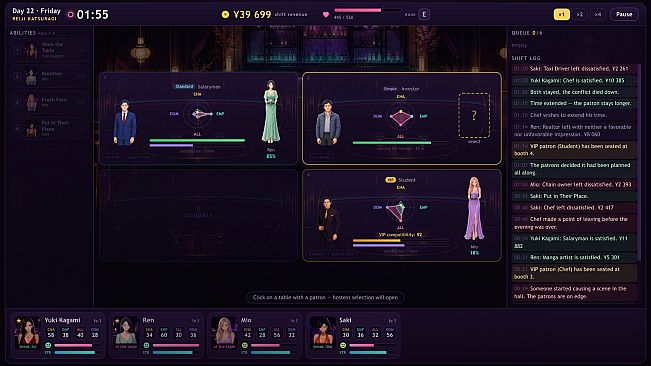Click Saki's DOM stat 56
This screenshot has height=366, width=651.
click(390, 333)
